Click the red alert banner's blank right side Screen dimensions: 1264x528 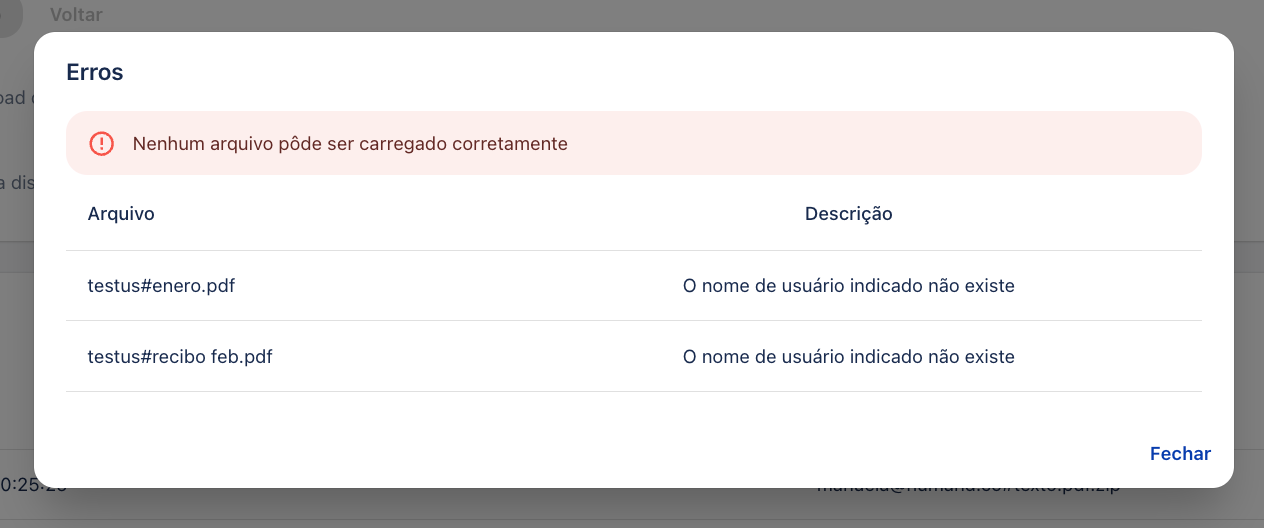[950, 144]
